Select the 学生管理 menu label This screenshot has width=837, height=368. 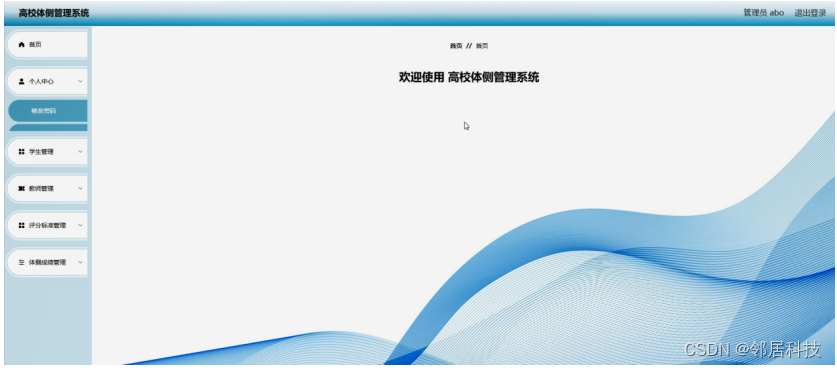coord(41,152)
